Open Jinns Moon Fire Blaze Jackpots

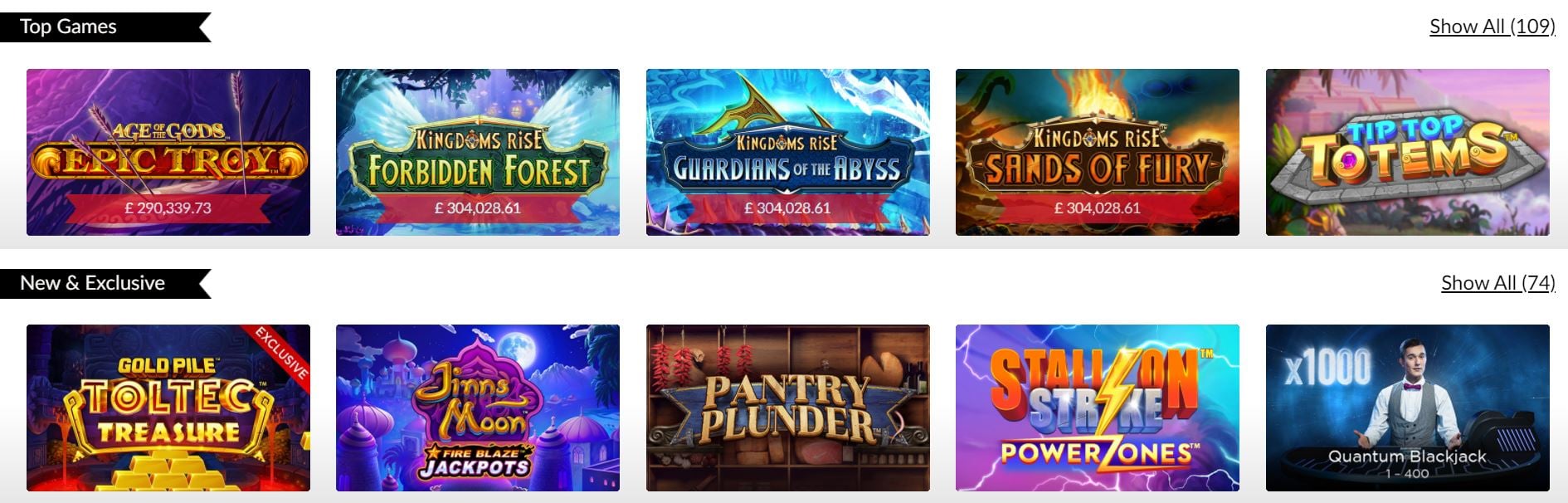(478, 408)
